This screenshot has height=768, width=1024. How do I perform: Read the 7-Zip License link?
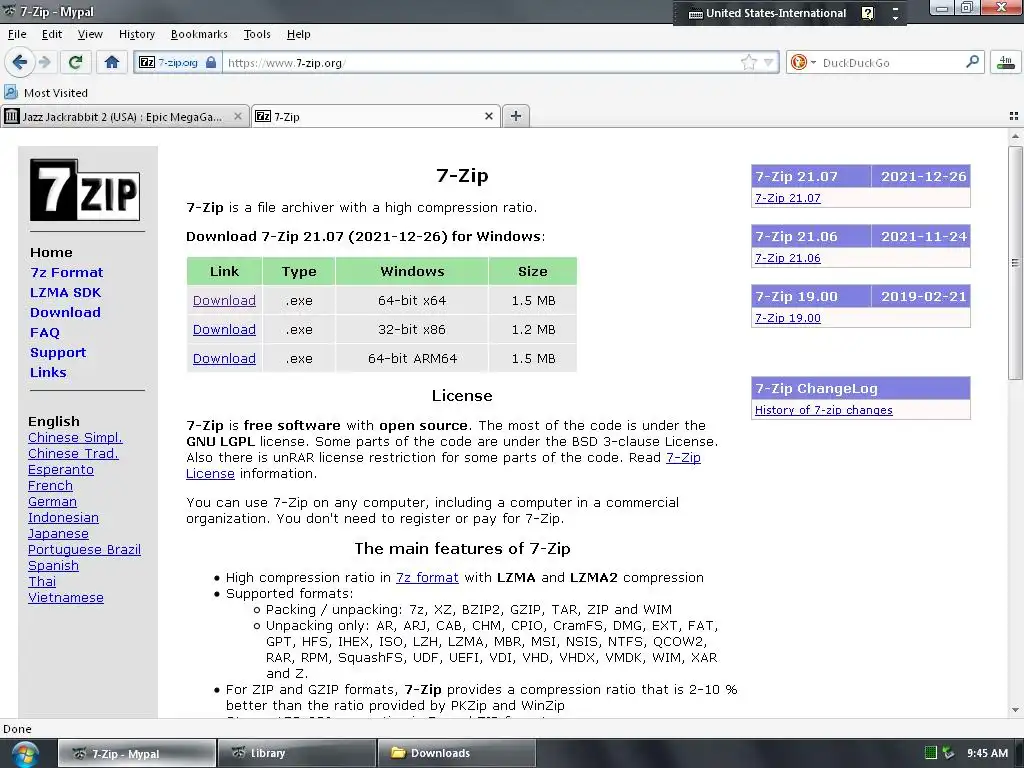tap(683, 457)
